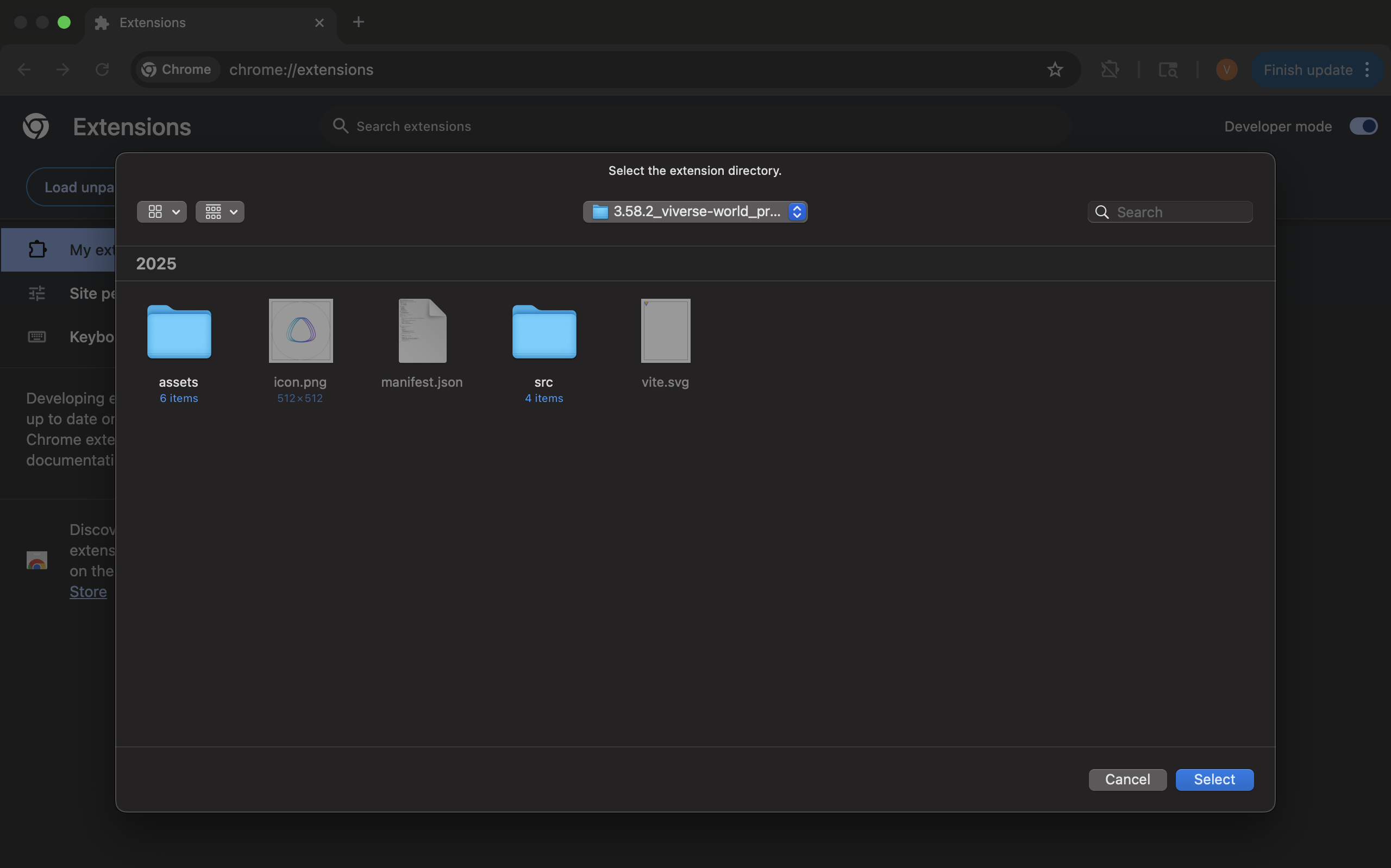Reload the page with the refresh icon
This screenshot has width=1391, height=868.
[x=102, y=70]
